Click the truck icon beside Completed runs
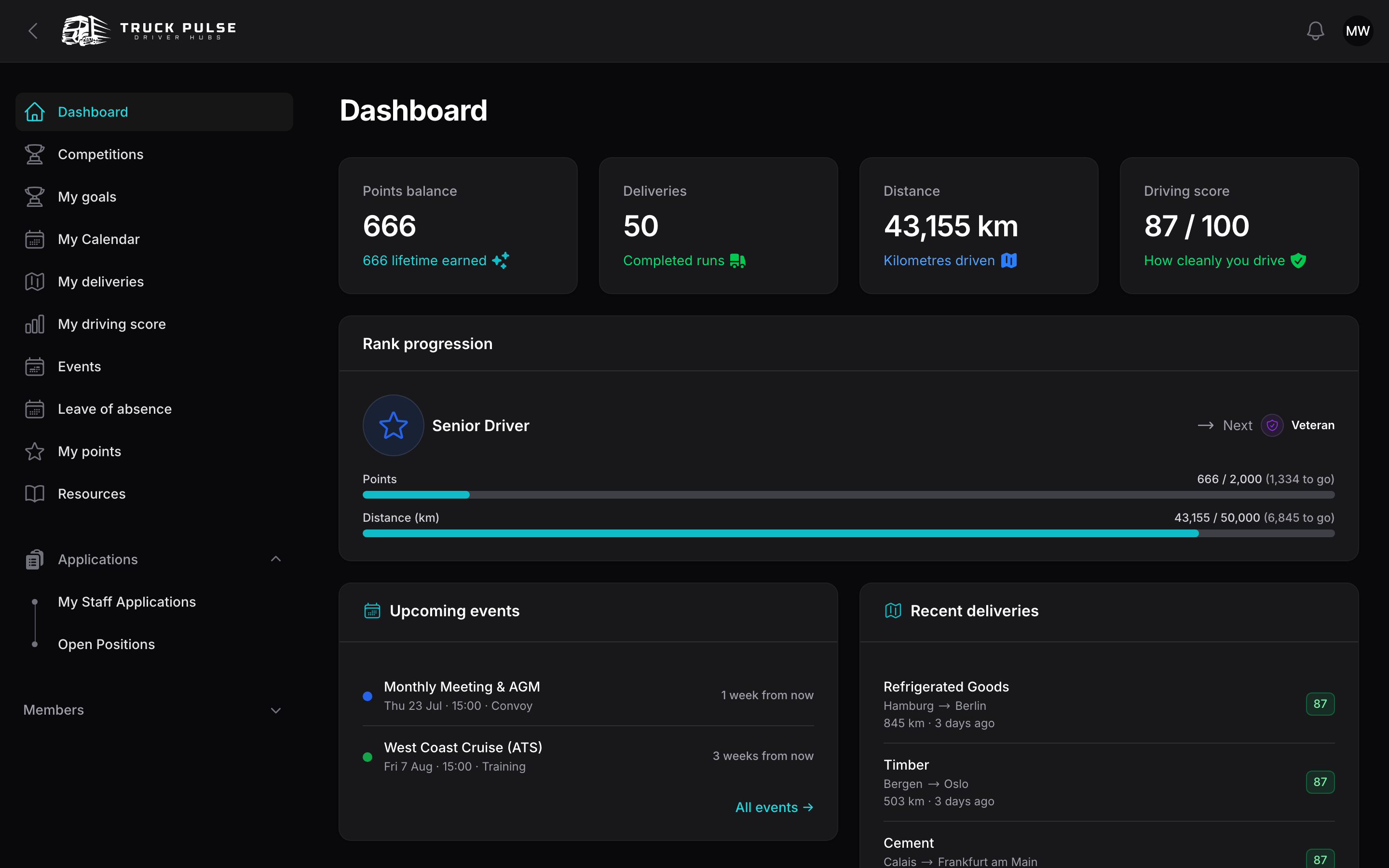Viewport: 1389px width, 868px height. coord(737,260)
